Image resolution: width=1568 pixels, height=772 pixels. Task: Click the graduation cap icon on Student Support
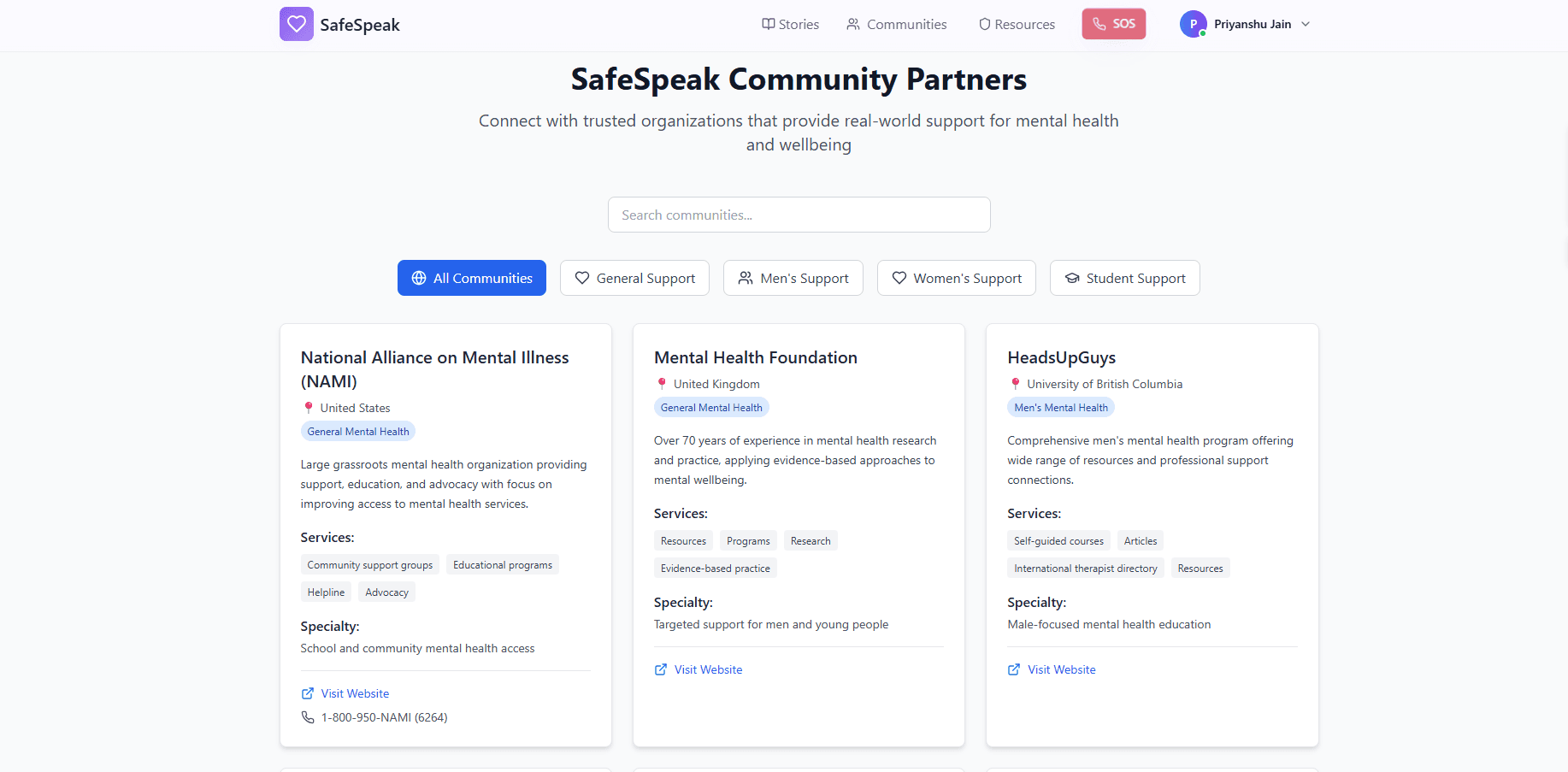[1072, 278]
